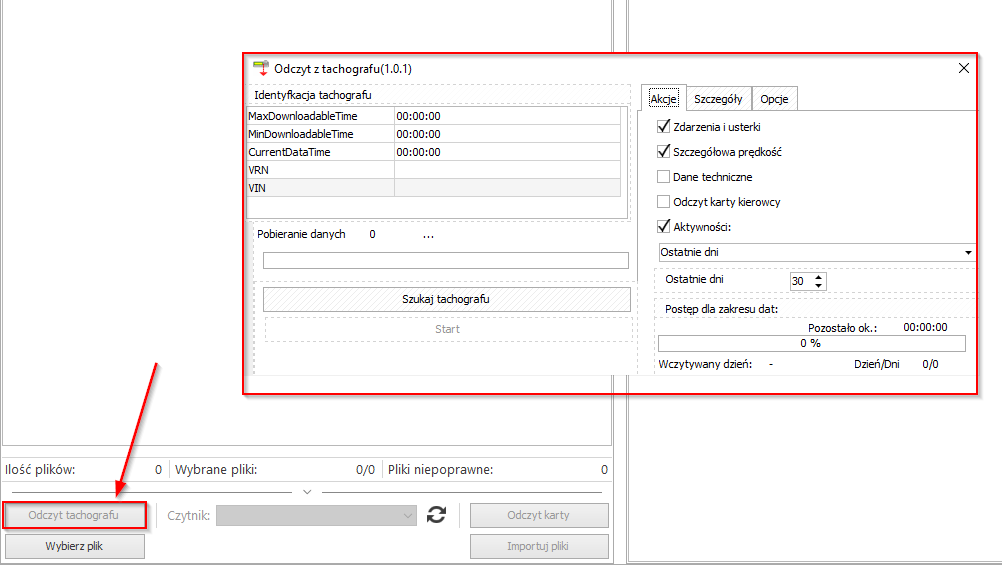The height and width of the screenshot is (565, 1002).
Task: Switch to the Szczegóły tab
Action: pyautogui.click(x=718, y=99)
